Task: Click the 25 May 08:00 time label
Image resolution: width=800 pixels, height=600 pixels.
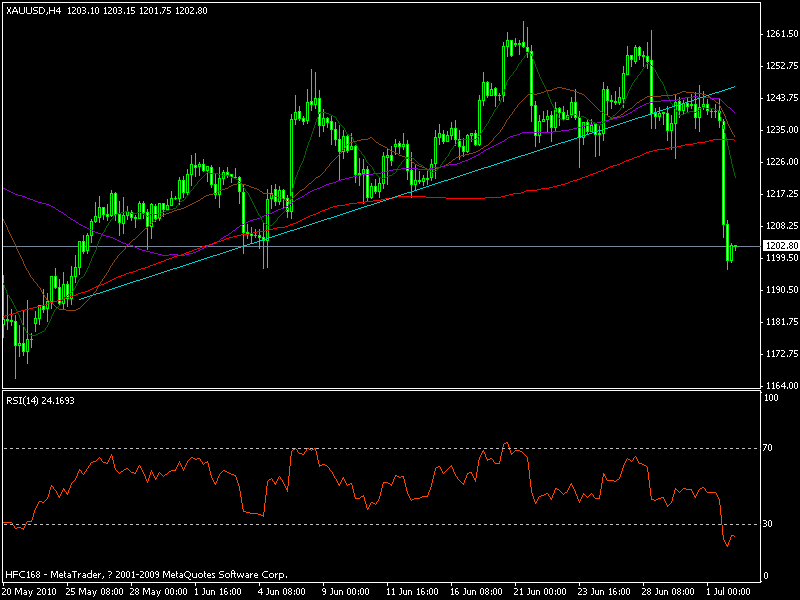Action: [95, 592]
